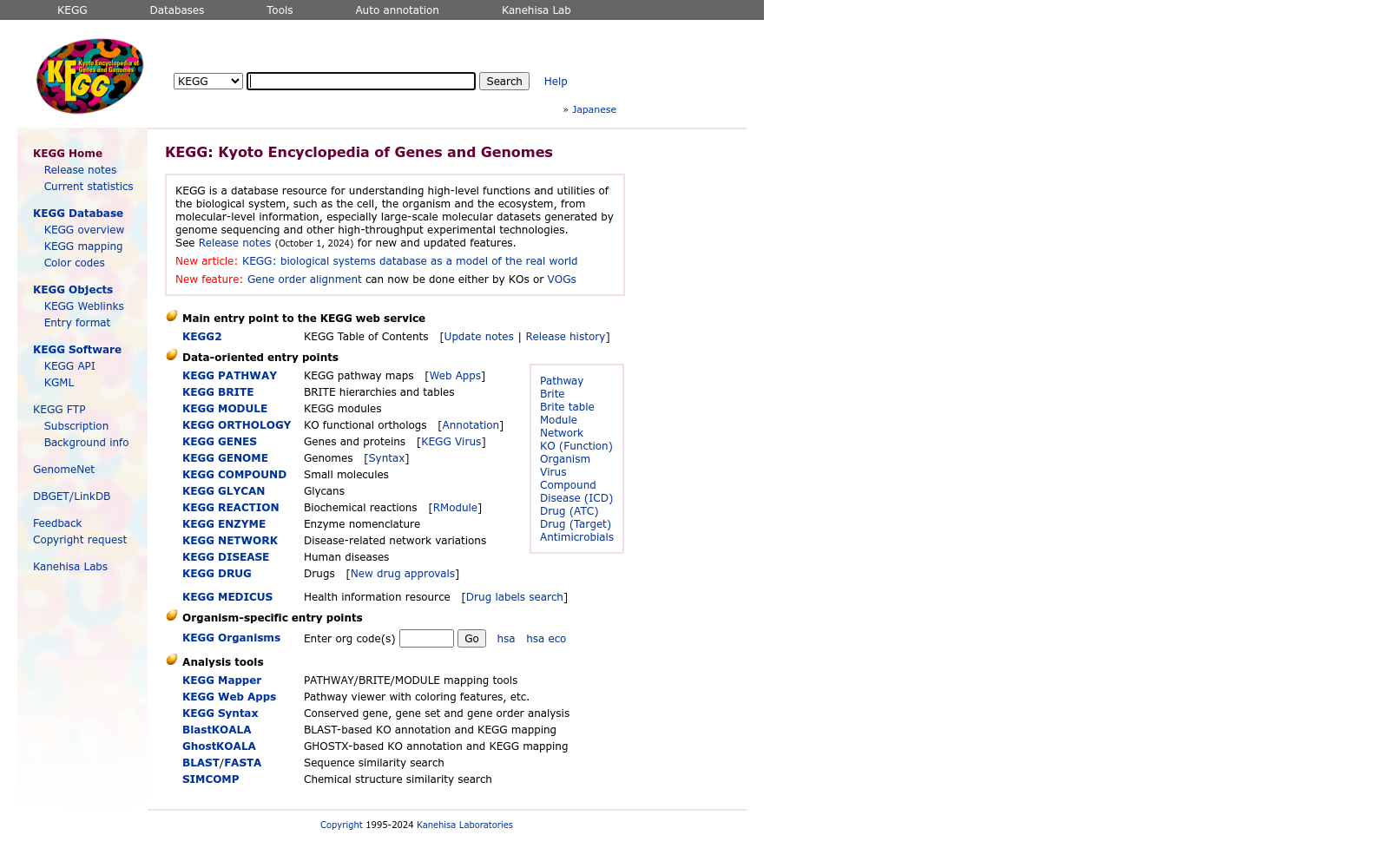
Task: Open the VOGs link
Action: tap(562, 279)
